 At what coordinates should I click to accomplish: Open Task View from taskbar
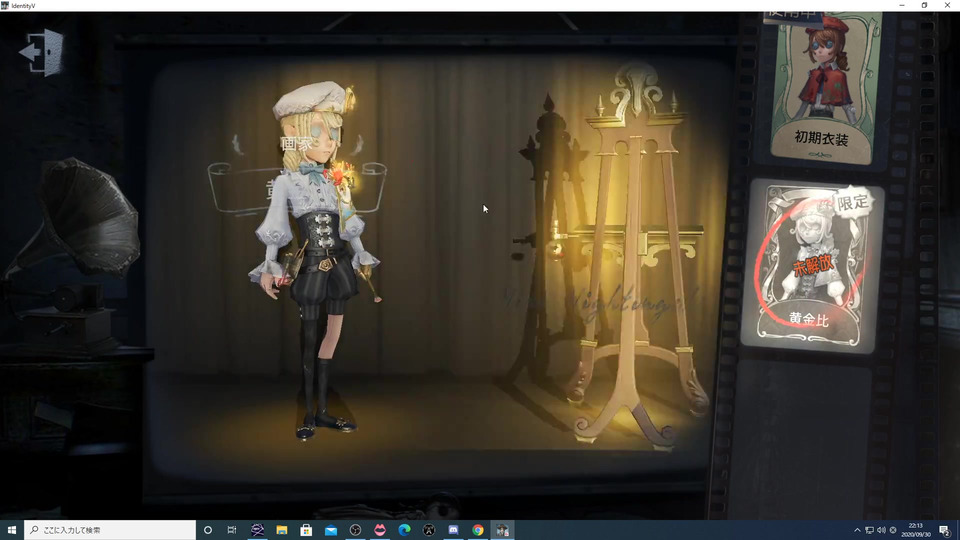[232, 530]
